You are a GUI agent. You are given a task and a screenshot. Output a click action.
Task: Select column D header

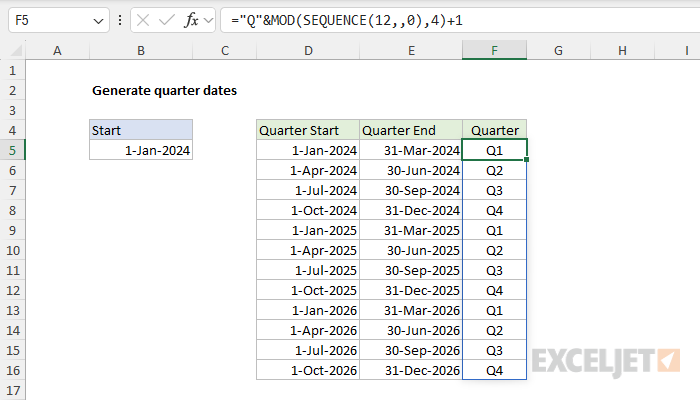pyautogui.click(x=308, y=50)
